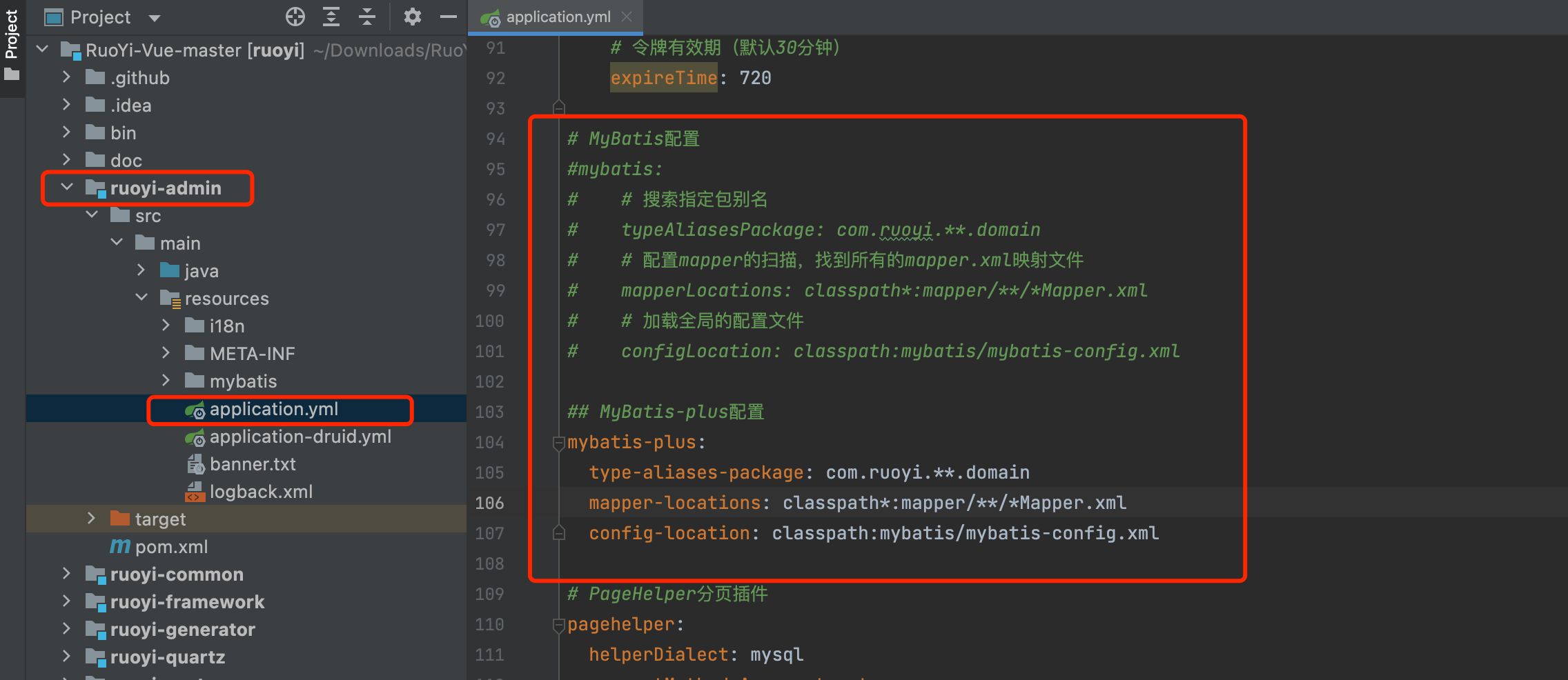Select the mybatis folder row
Screen dimensions: 1568x680
click(246, 381)
